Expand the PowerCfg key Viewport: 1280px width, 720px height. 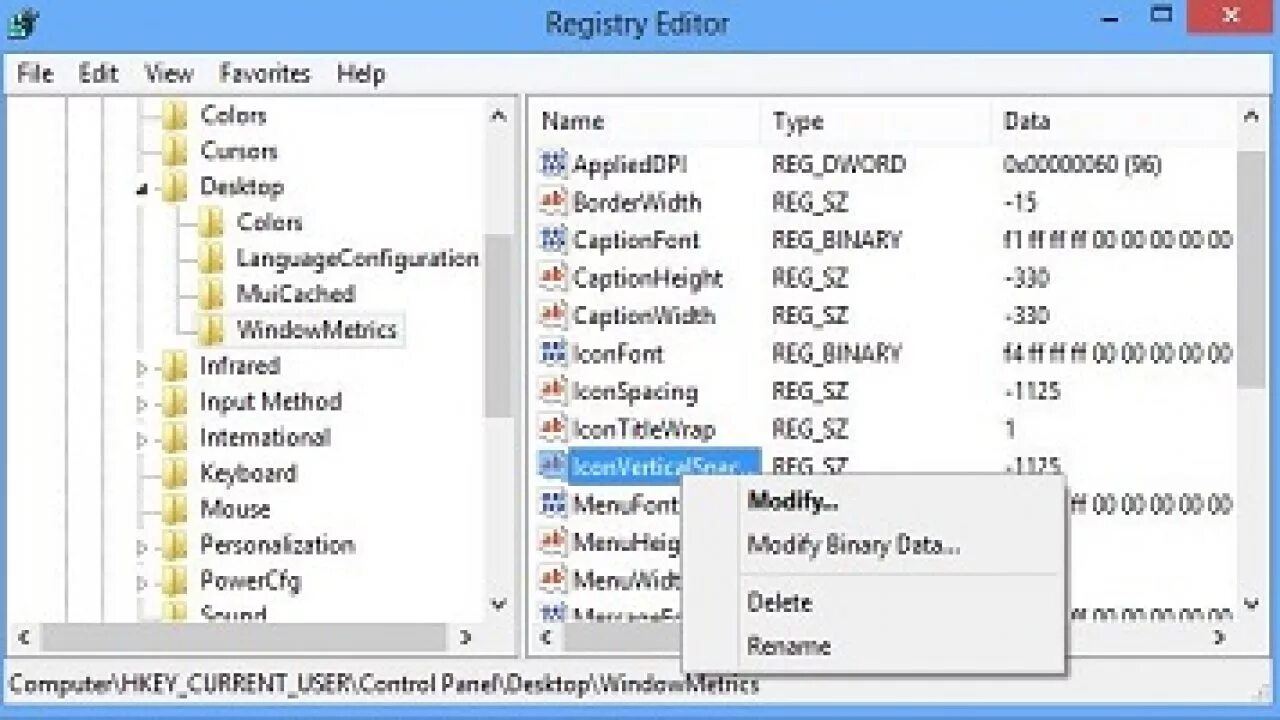tap(142, 583)
